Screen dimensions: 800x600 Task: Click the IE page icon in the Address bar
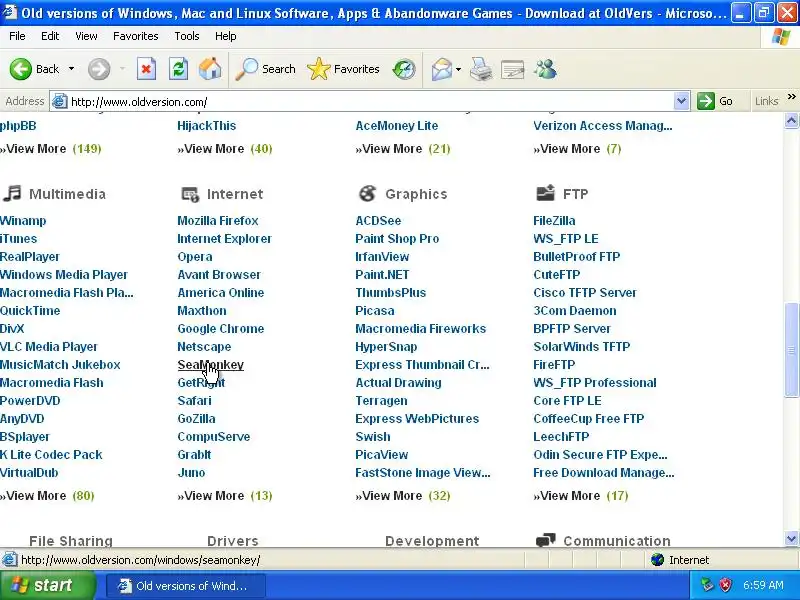60,102
